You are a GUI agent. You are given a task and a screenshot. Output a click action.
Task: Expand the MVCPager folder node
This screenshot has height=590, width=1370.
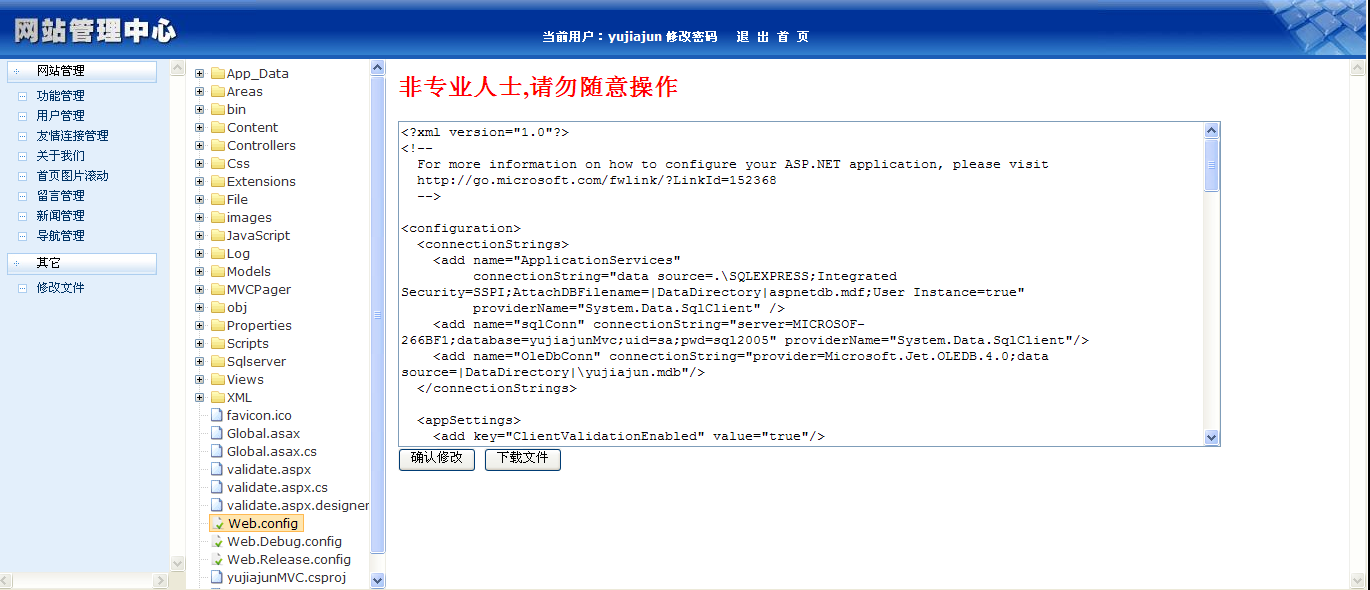click(199, 290)
